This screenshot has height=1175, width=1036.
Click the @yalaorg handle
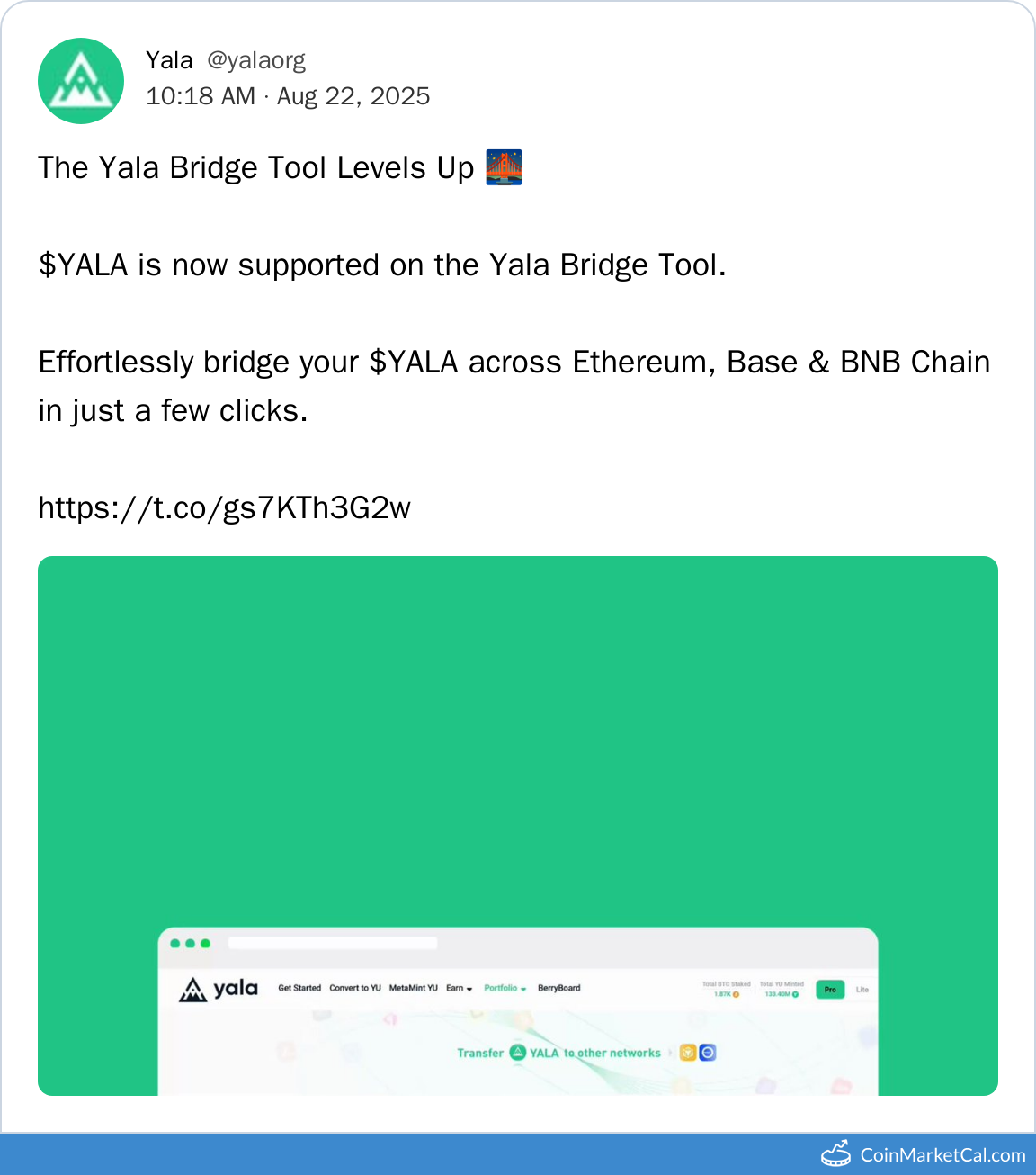[x=256, y=60]
